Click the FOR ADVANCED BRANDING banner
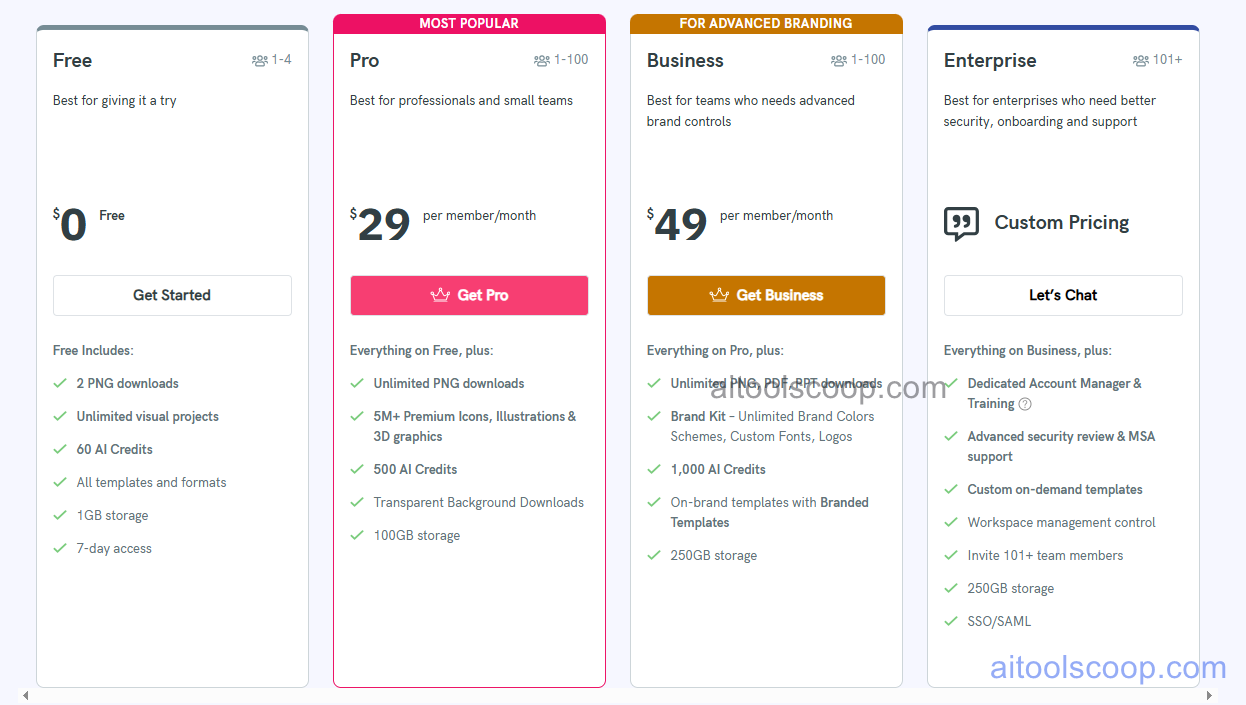 pos(766,22)
